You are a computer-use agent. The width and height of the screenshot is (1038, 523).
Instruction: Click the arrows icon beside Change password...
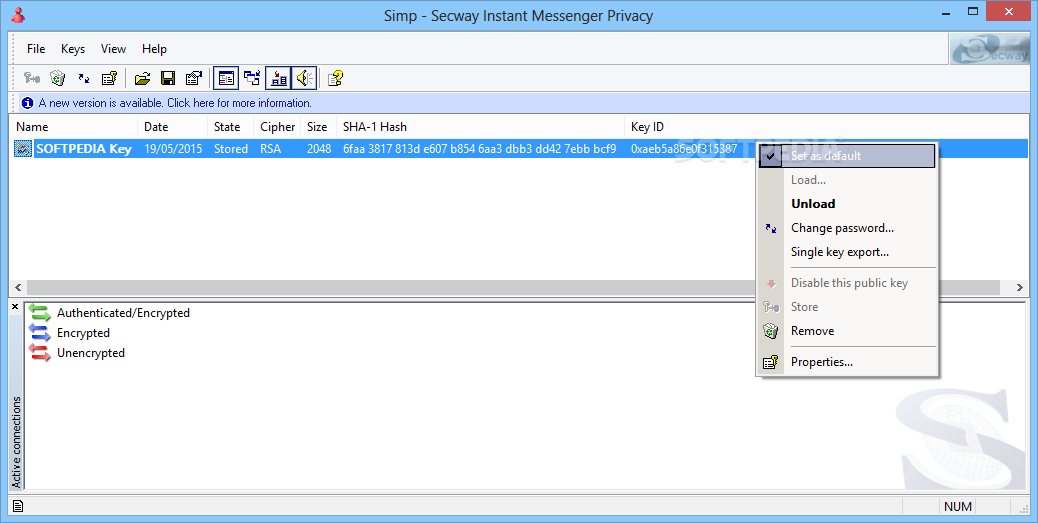click(771, 228)
